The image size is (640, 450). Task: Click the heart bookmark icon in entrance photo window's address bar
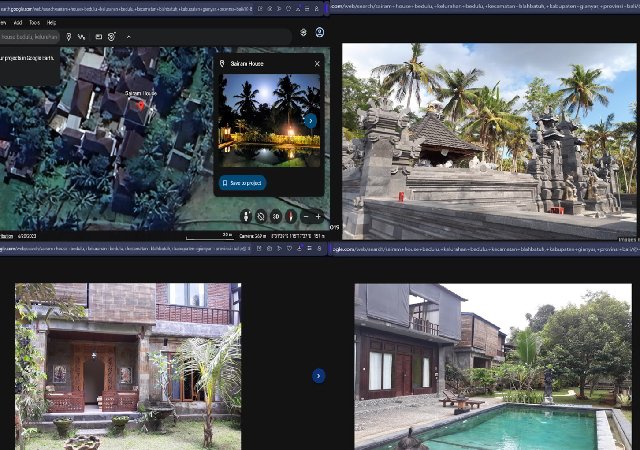coord(289,248)
